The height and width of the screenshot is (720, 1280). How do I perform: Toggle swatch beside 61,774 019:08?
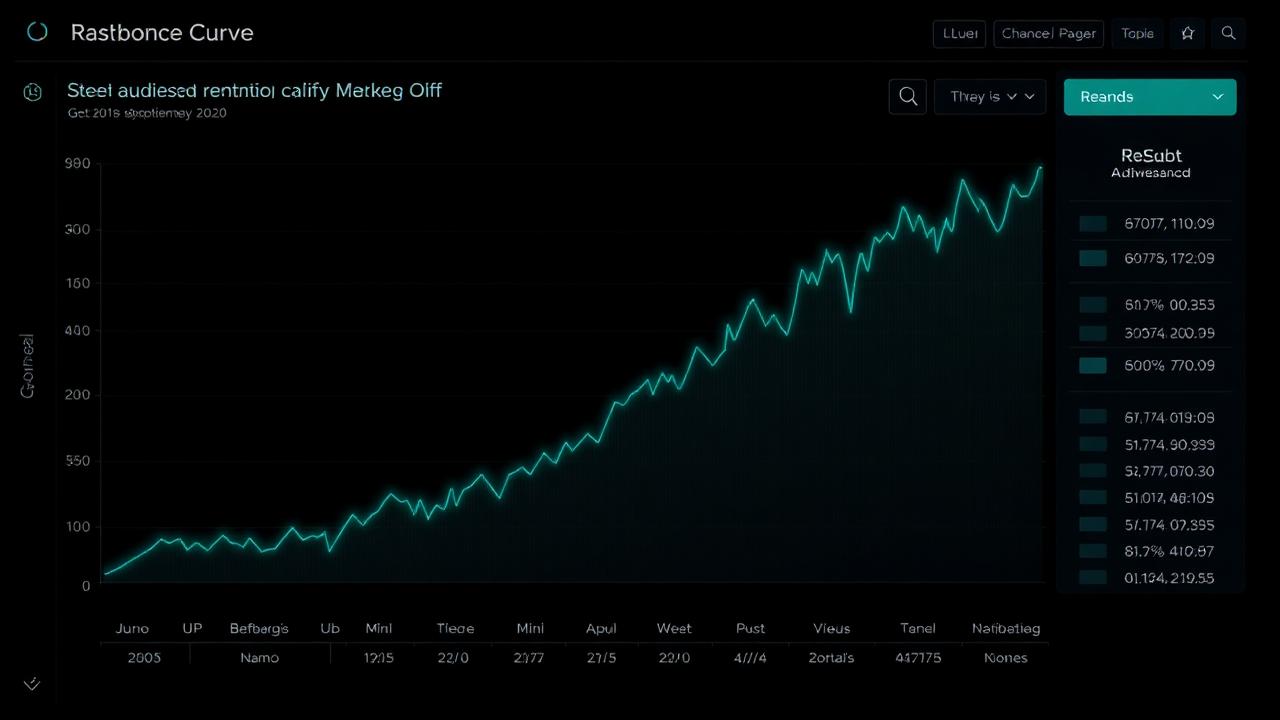pyautogui.click(x=1093, y=417)
